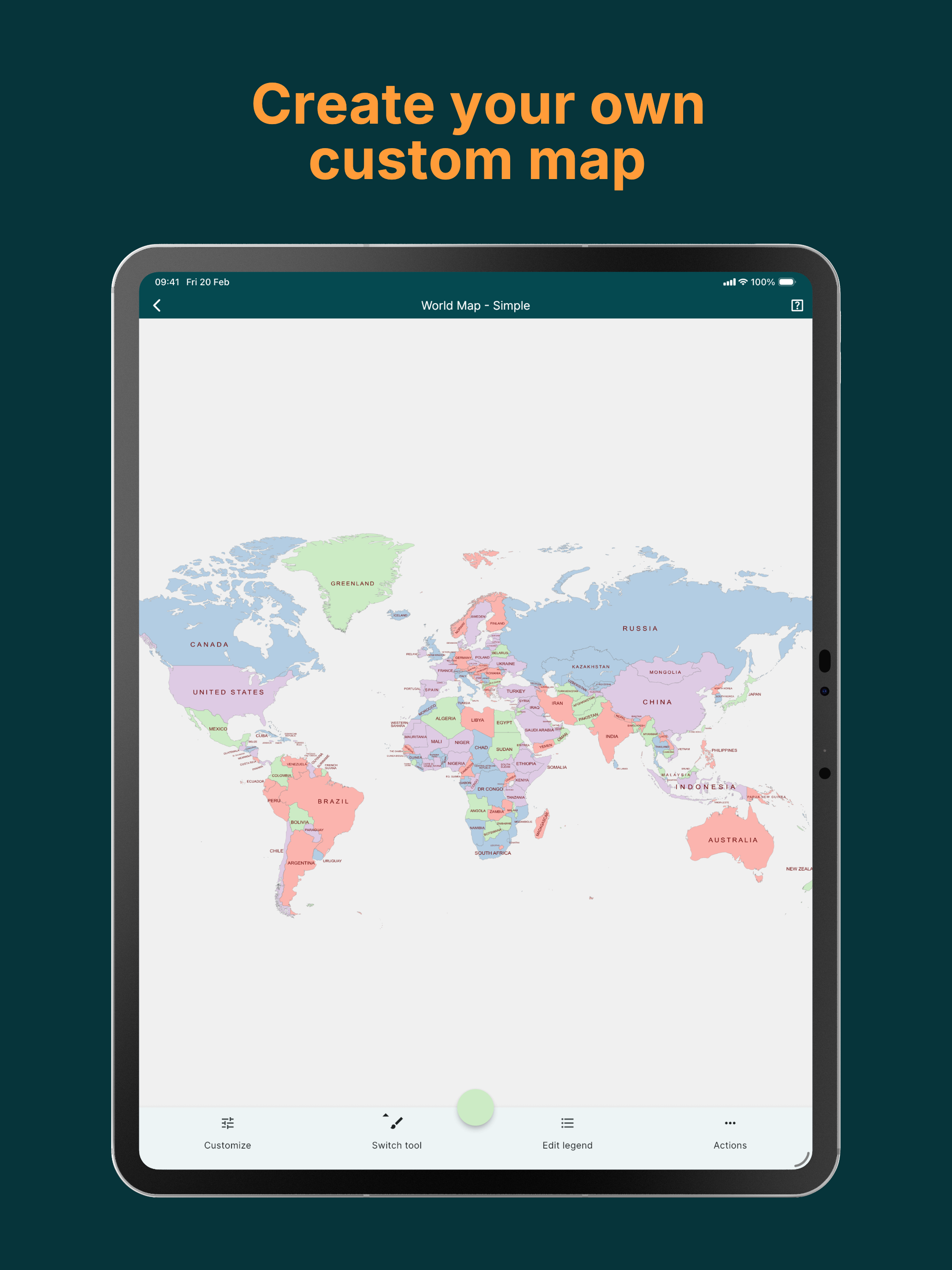The image size is (952, 1270).
Task: Select Russia on the map
Action: [x=639, y=628]
